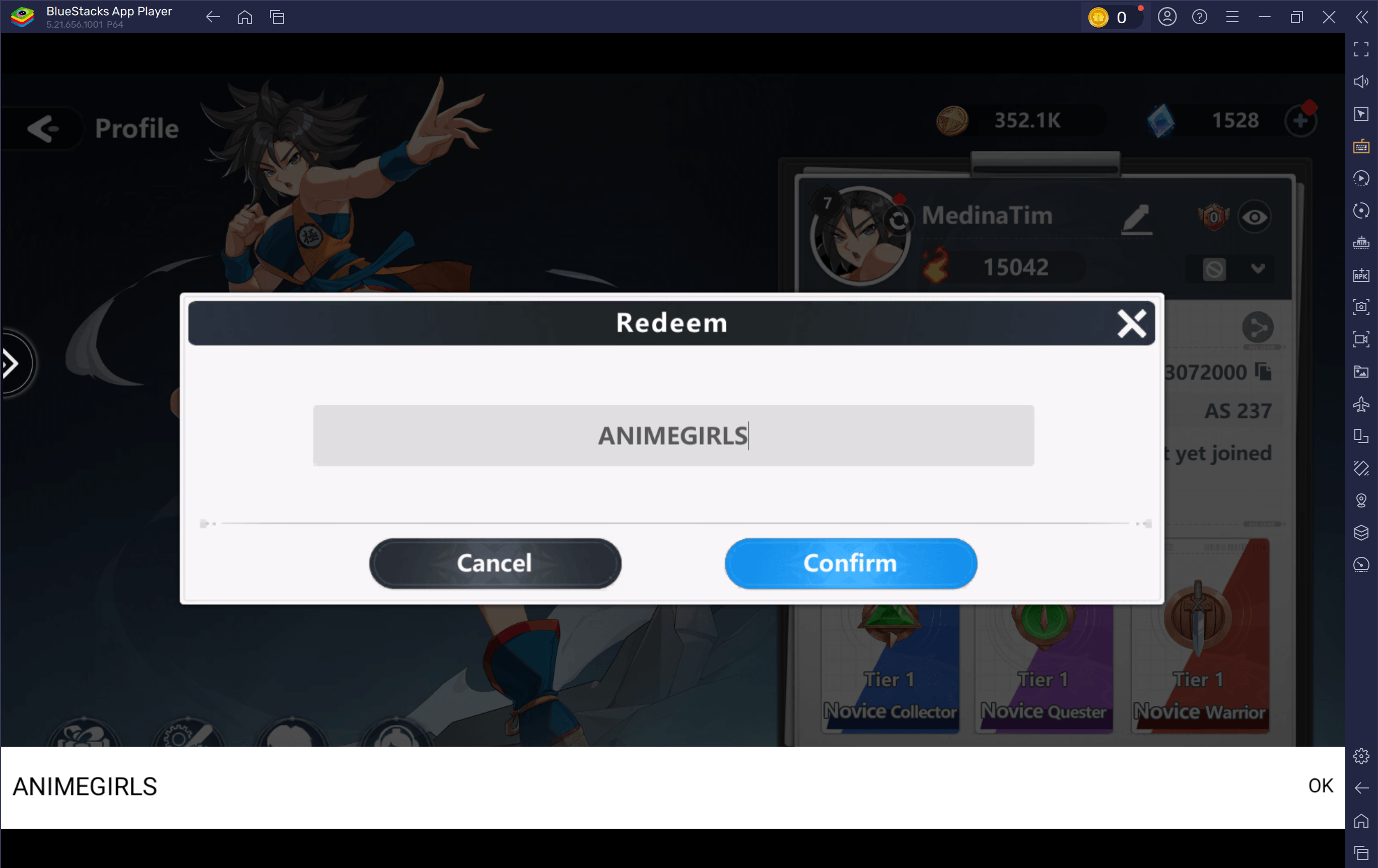Click the Cancel button to dismiss dialog
The width and height of the screenshot is (1378, 868).
click(494, 562)
